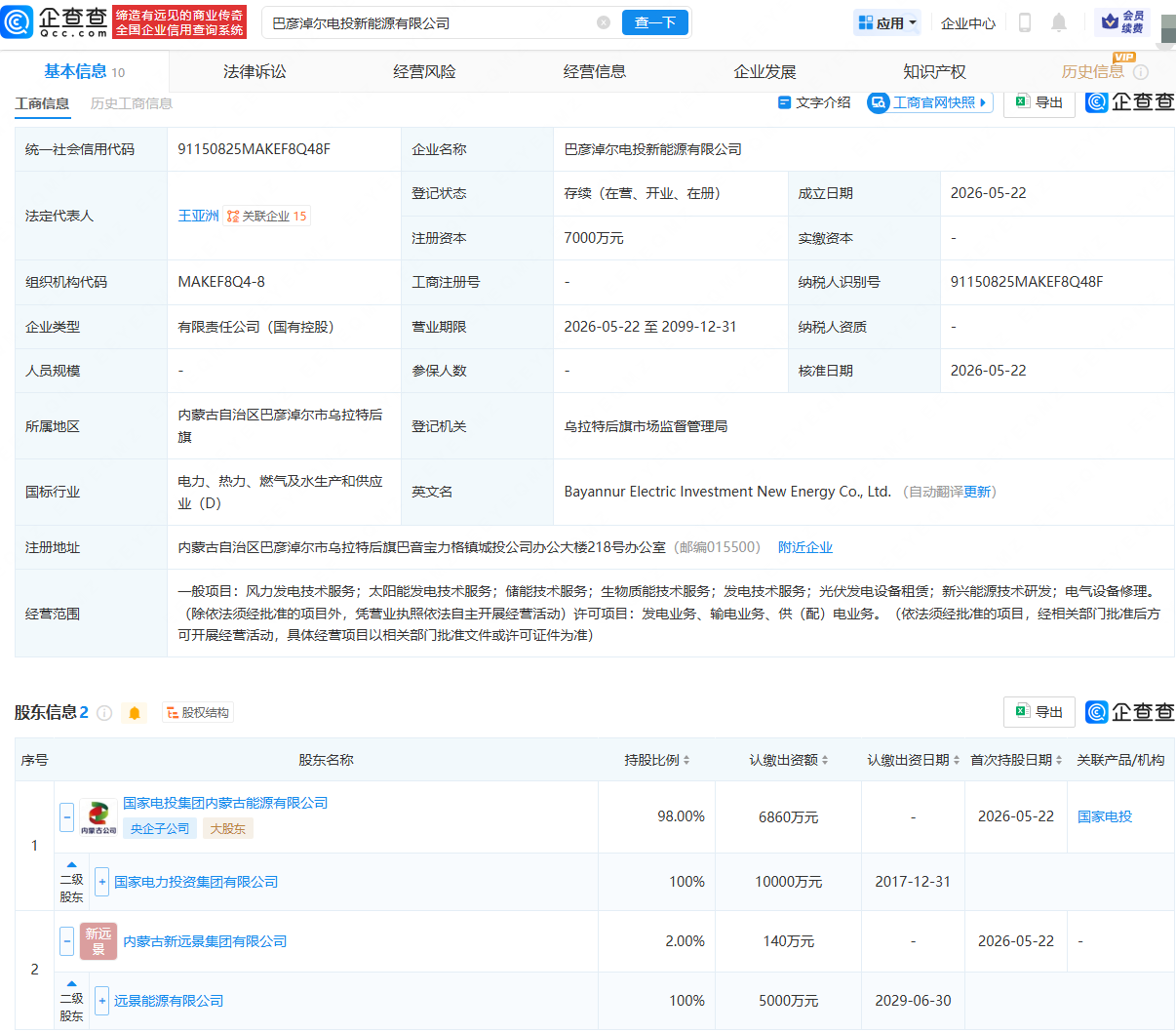Export shareholder info with 导出 button
This screenshot has height=1033, width=1176.
(x=1039, y=712)
